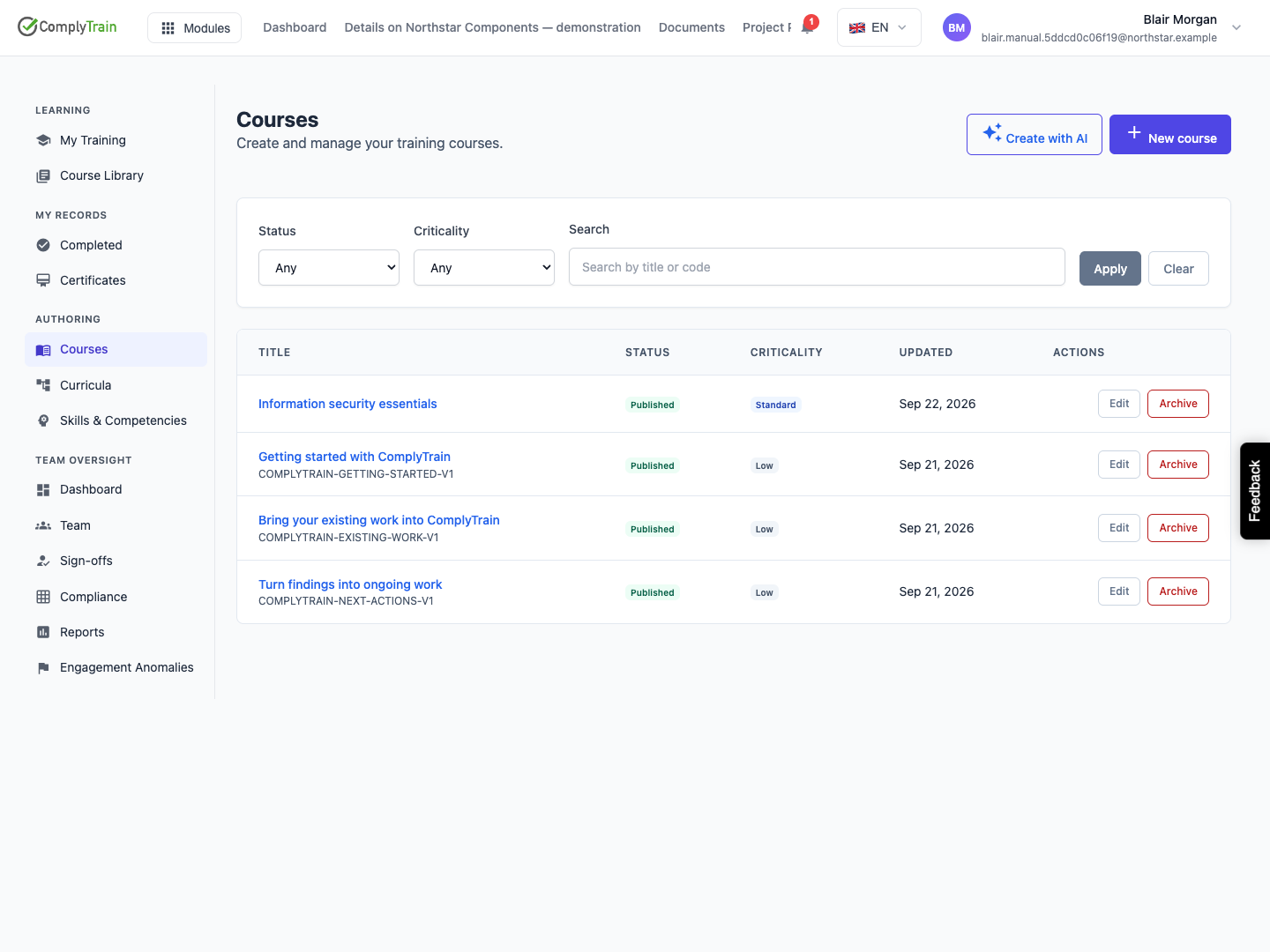Open Turn findings into ongoing work link
This screenshot has width=1270, height=952.
(350, 584)
